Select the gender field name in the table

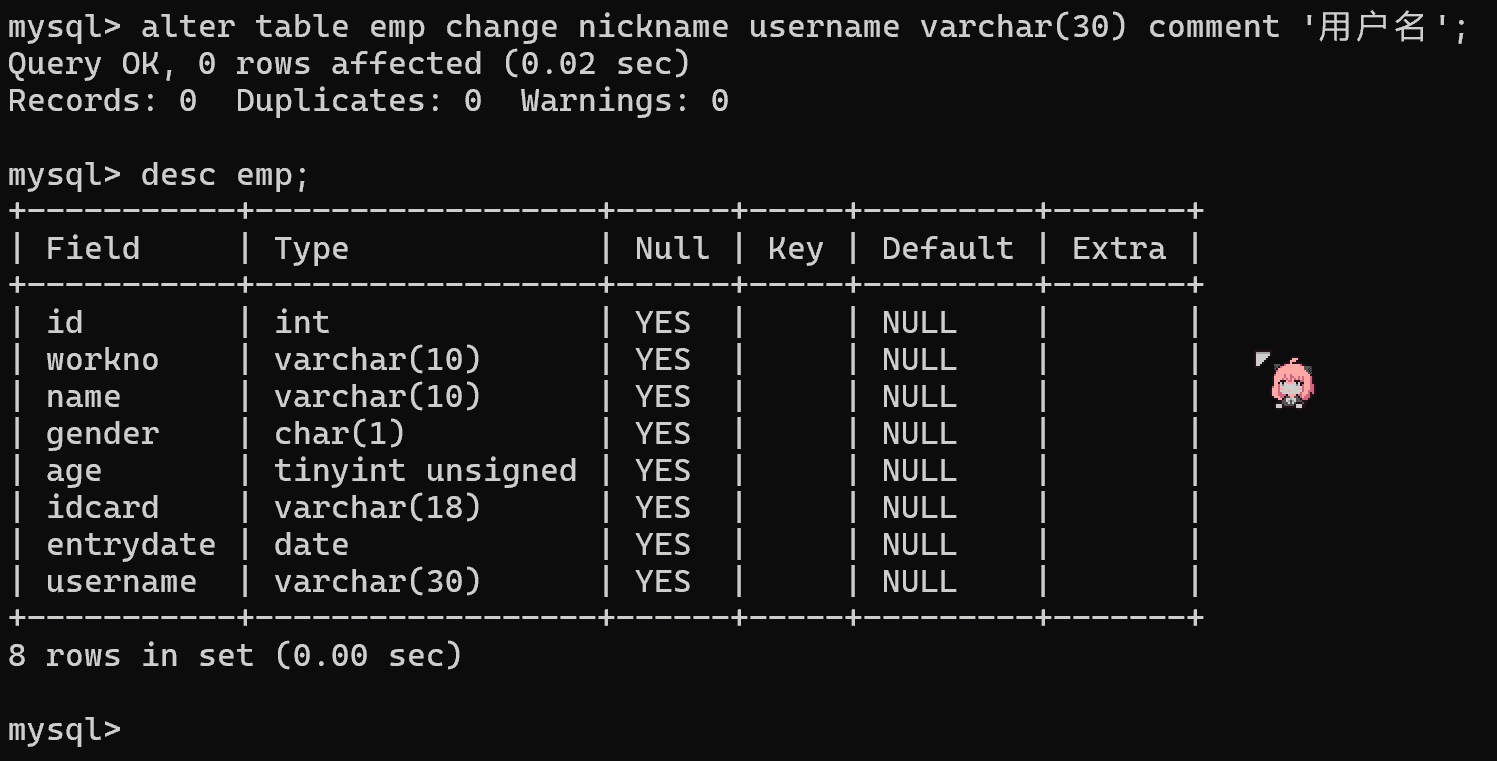pyautogui.click(x=102, y=433)
